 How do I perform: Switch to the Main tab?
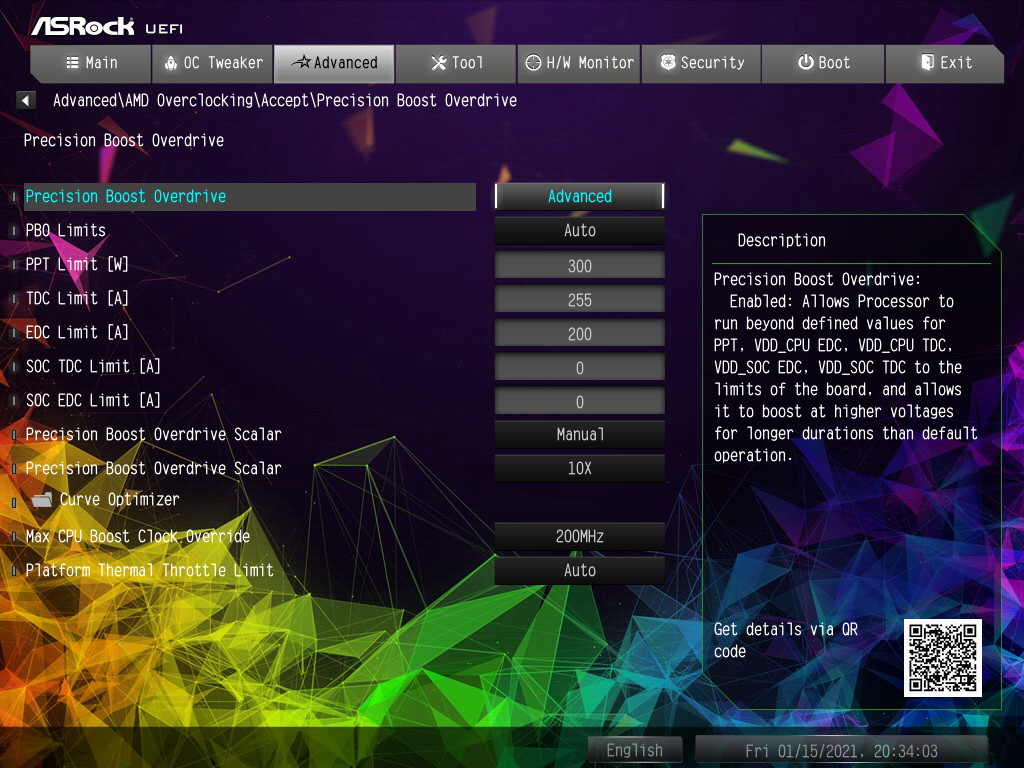91,63
